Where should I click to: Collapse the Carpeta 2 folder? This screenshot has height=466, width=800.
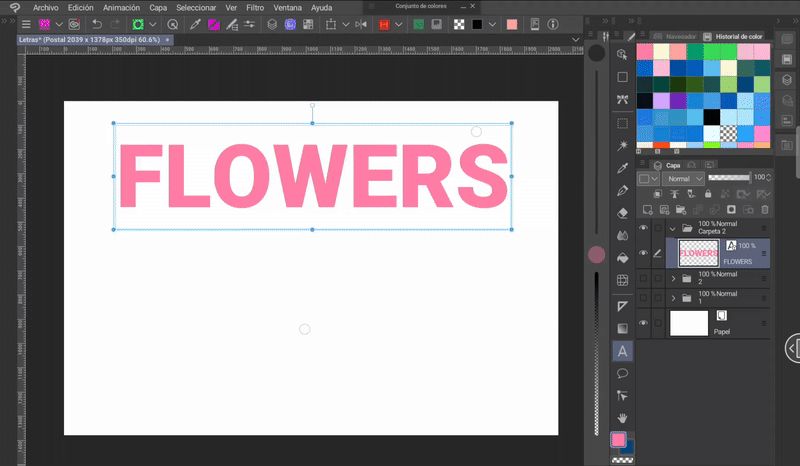pos(673,229)
